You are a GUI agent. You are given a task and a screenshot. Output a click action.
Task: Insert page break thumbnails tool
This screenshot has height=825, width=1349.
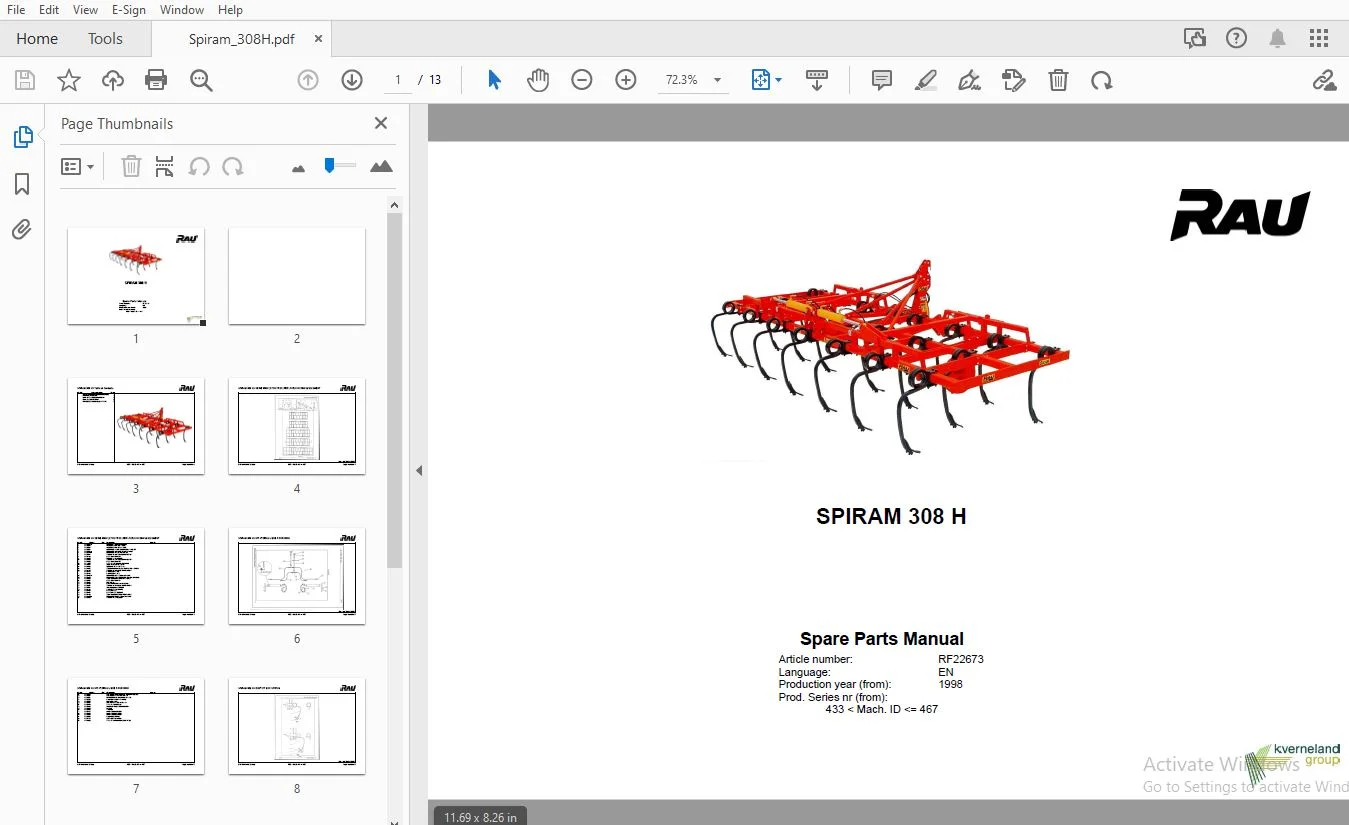click(x=165, y=166)
